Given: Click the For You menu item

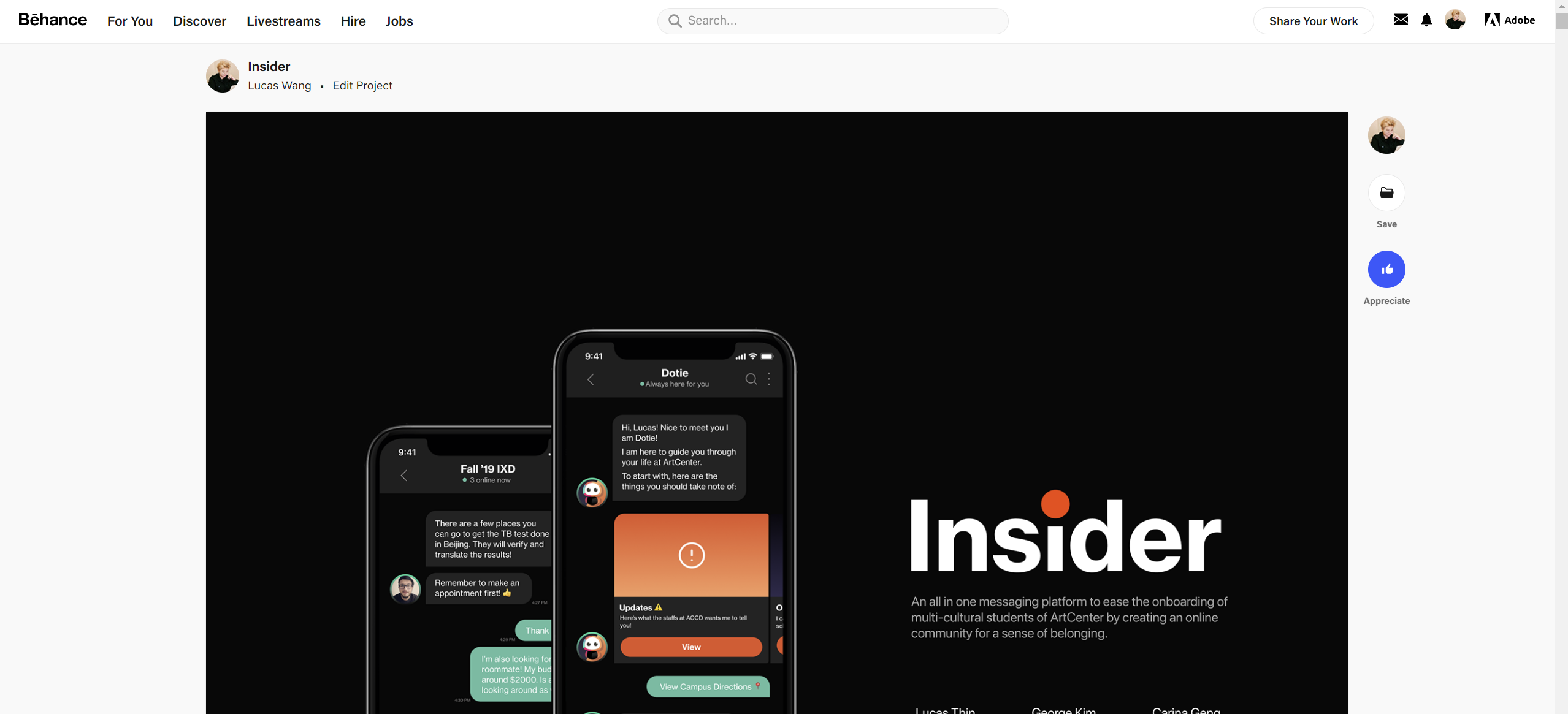Looking at the screenshot, I should coord(130,20).
